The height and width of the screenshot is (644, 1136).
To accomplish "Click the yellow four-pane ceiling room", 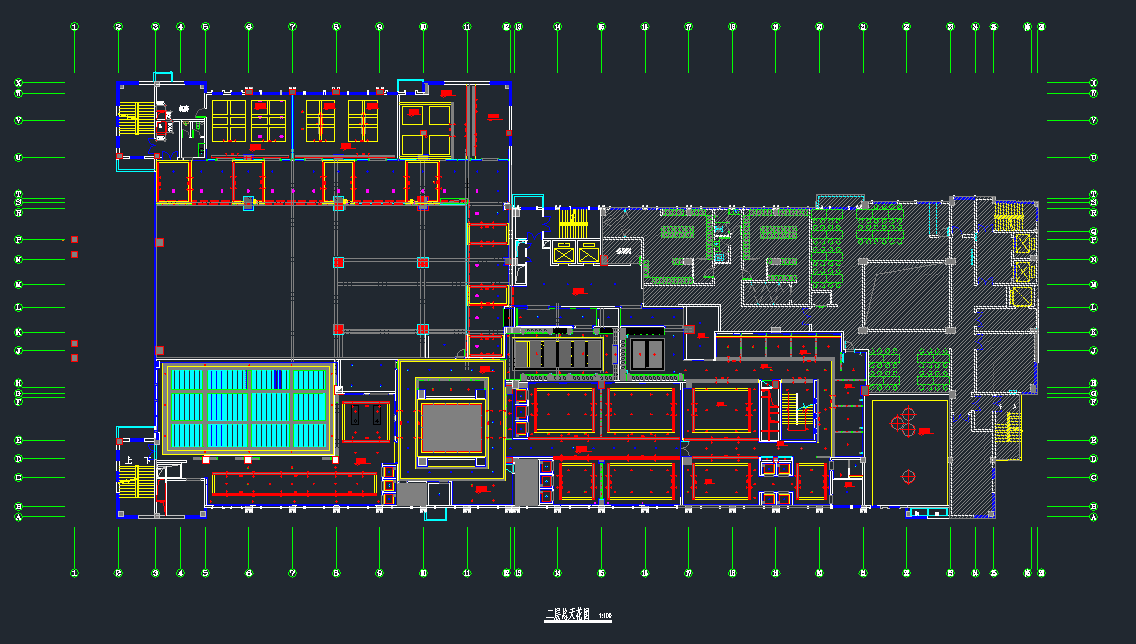I will click(x=426, y=130).
